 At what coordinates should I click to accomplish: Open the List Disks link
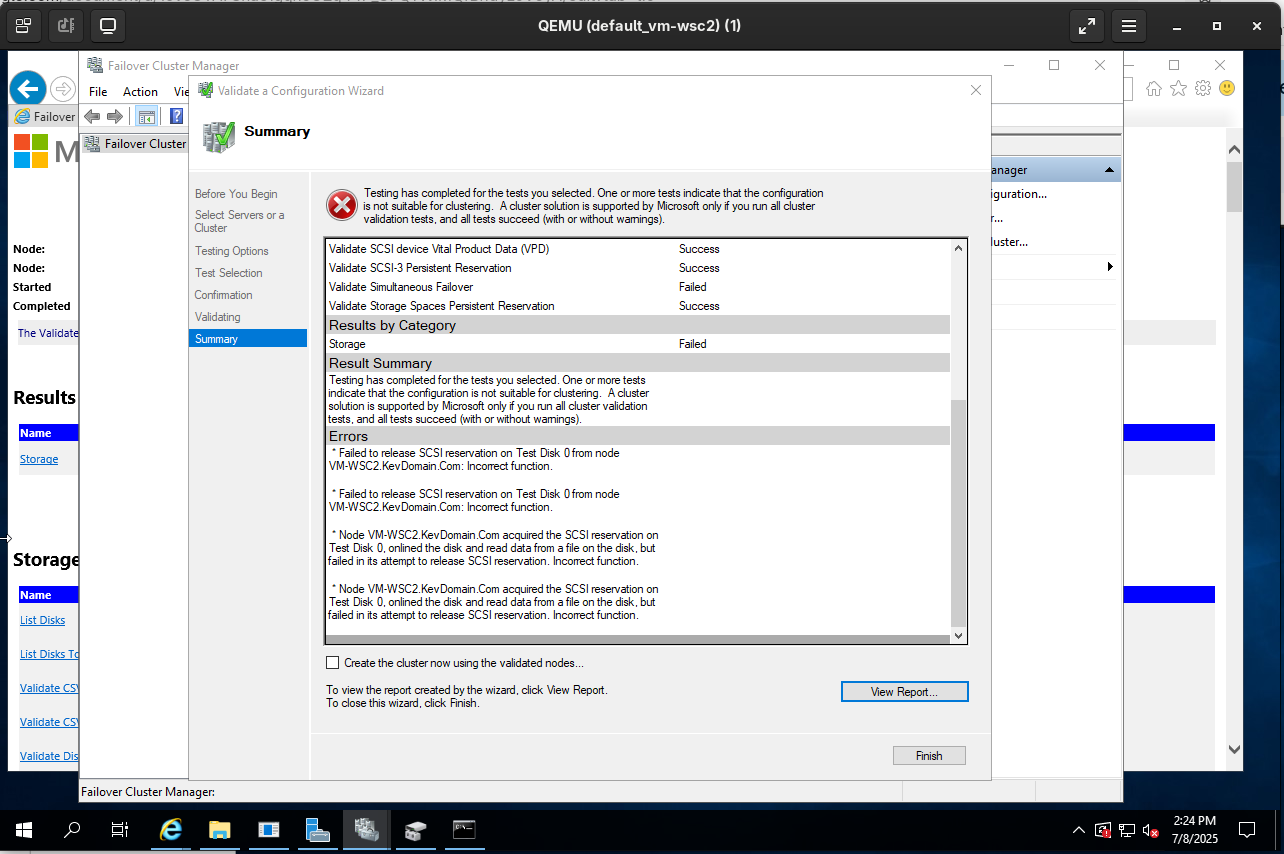click(x=43, y=620)
